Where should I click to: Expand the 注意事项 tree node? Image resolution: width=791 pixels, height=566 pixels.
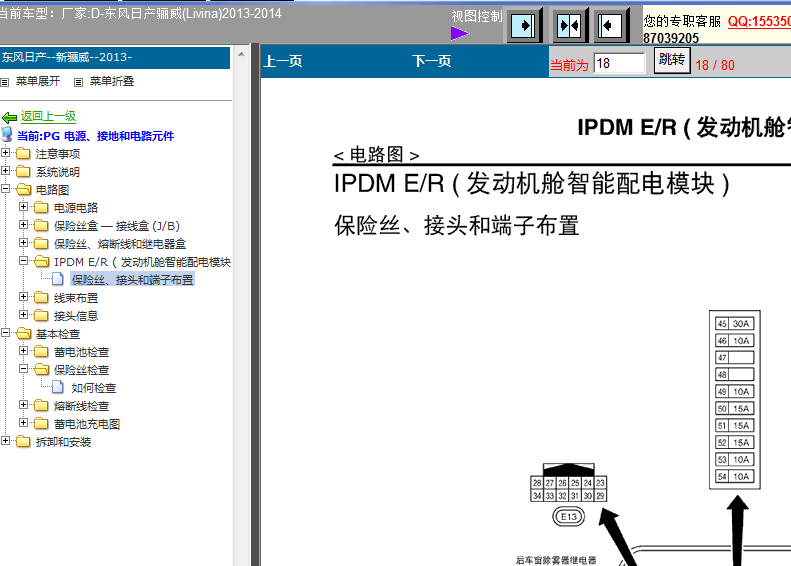(x=6, y=153)
